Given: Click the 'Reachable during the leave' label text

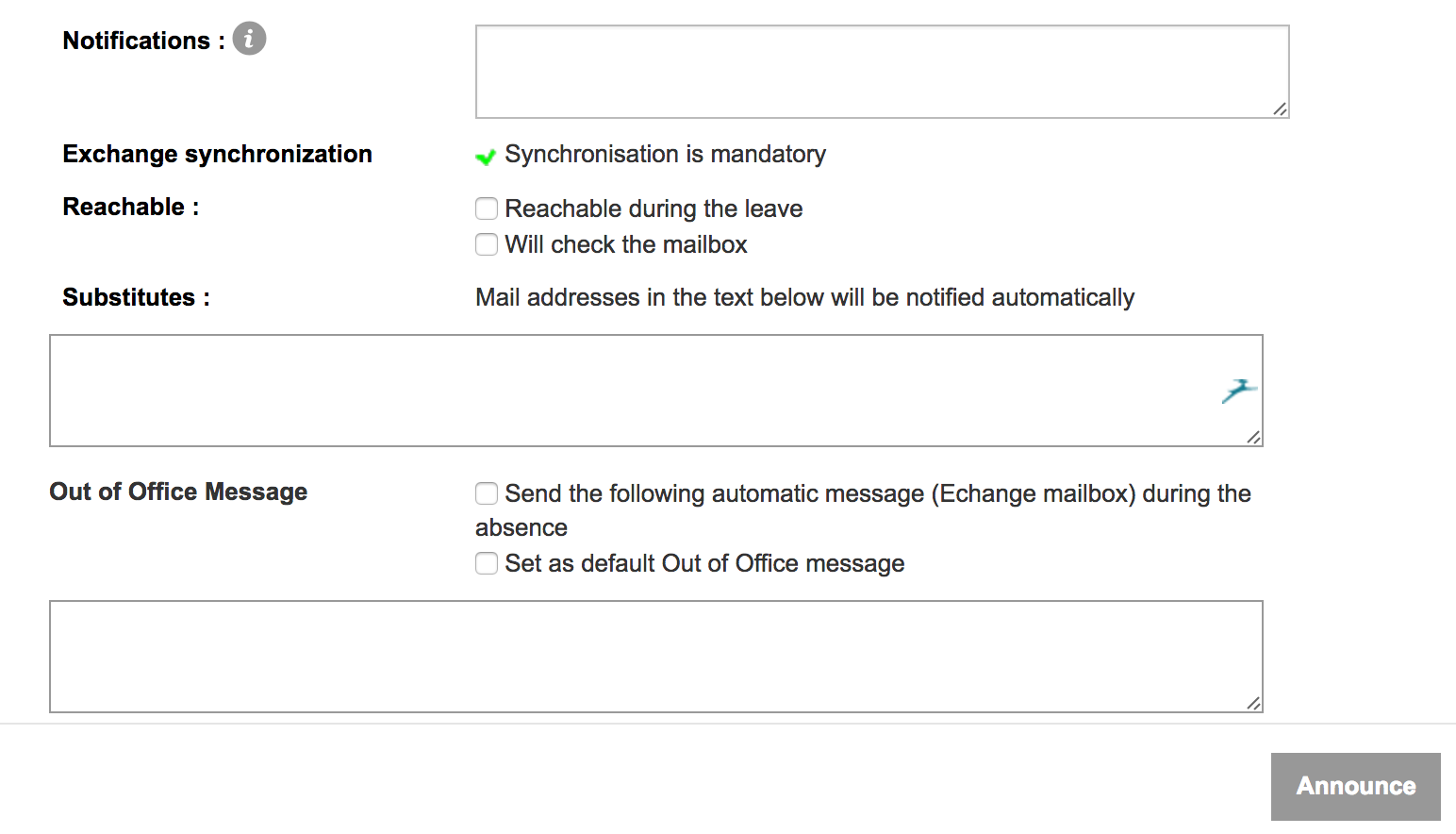Looking at the screenshot, I should 654,208.
